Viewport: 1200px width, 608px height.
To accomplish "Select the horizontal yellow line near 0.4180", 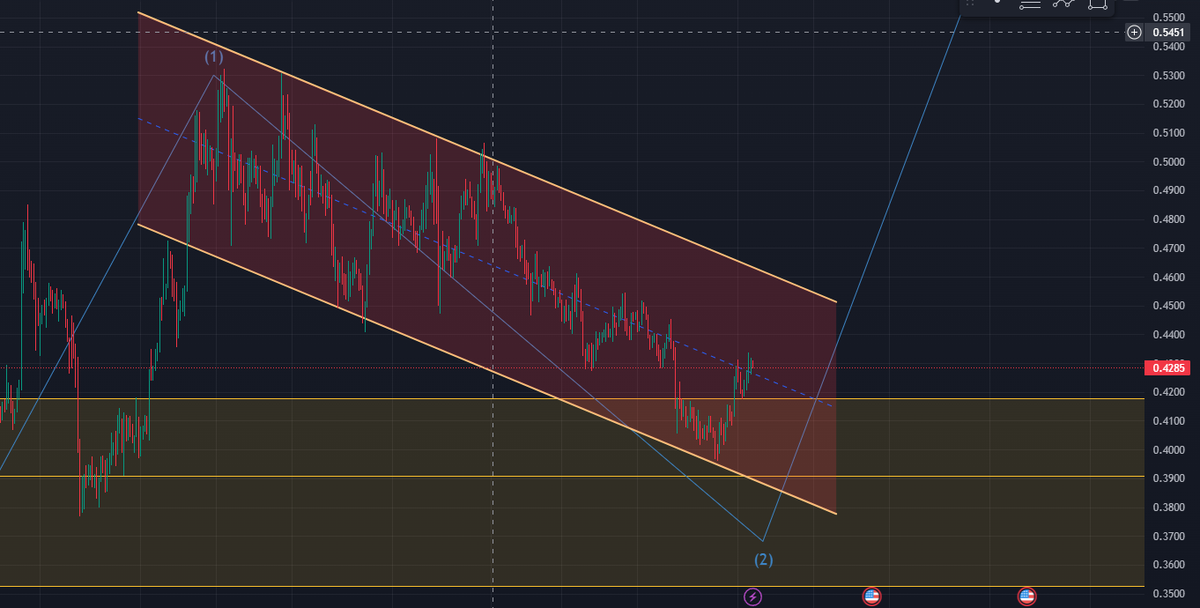I will click(x=300, y=399).
